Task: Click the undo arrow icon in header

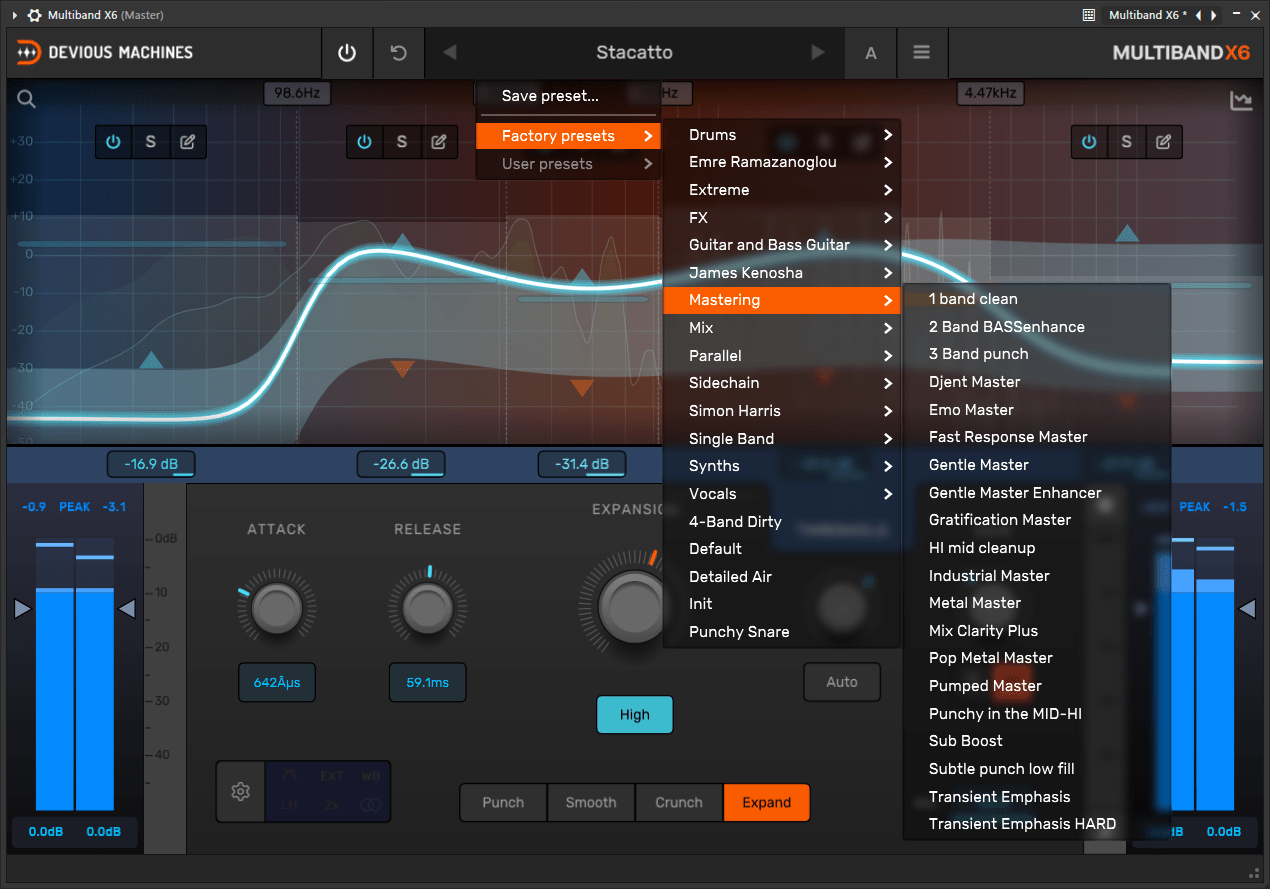Action: tap(399, 53)
